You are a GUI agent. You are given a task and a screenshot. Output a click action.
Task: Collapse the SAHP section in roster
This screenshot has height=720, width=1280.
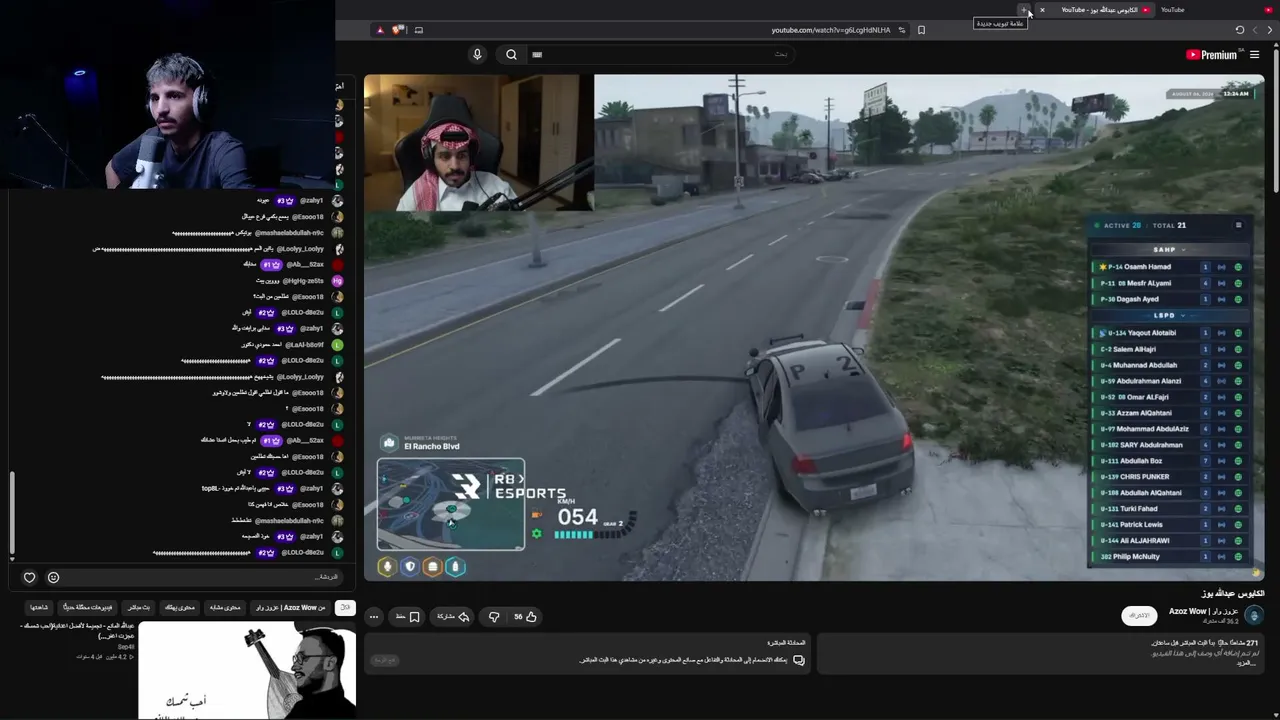1168,249
